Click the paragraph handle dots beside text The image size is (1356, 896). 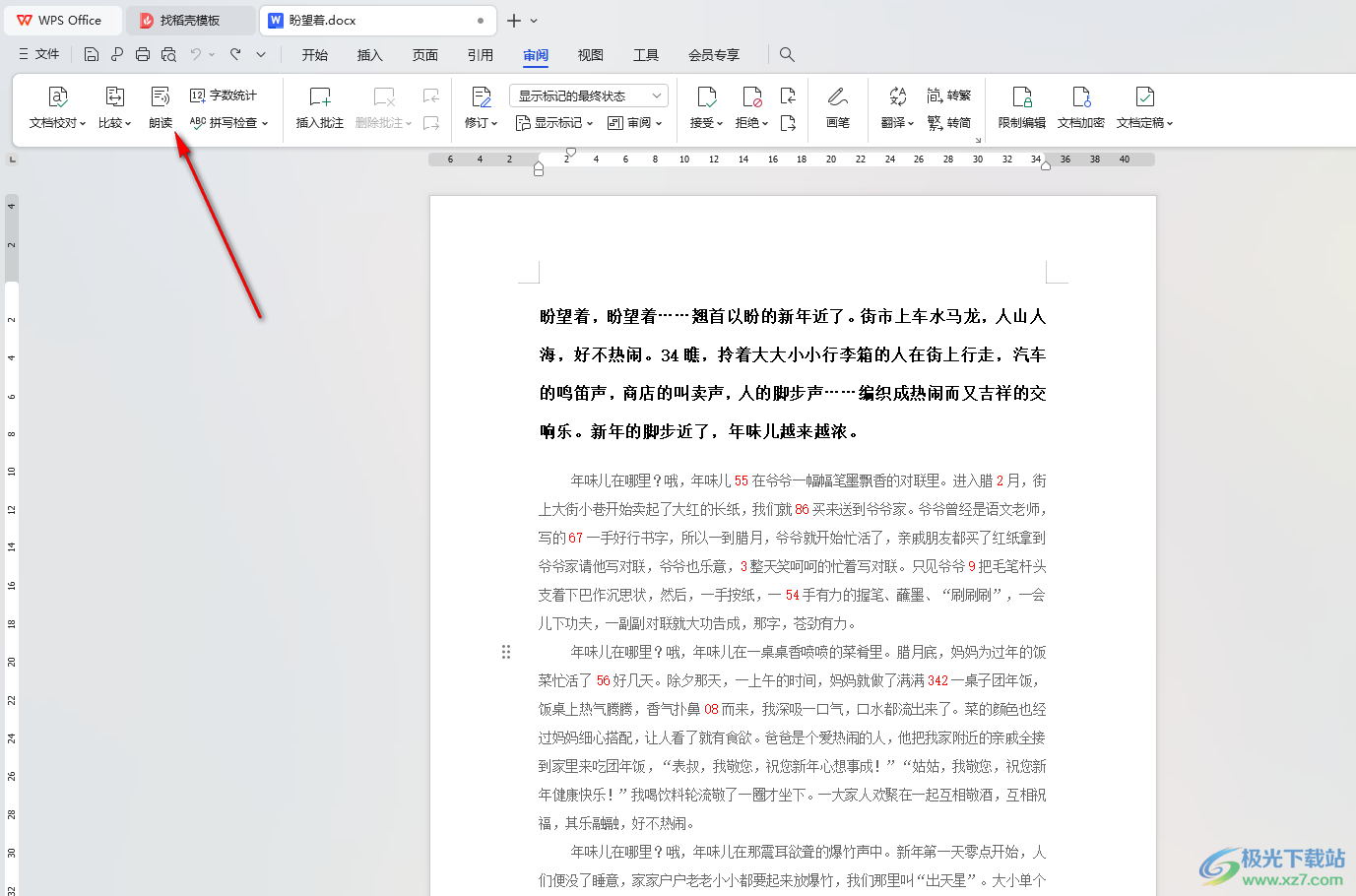pyautogui.click(x=506, y=652)
